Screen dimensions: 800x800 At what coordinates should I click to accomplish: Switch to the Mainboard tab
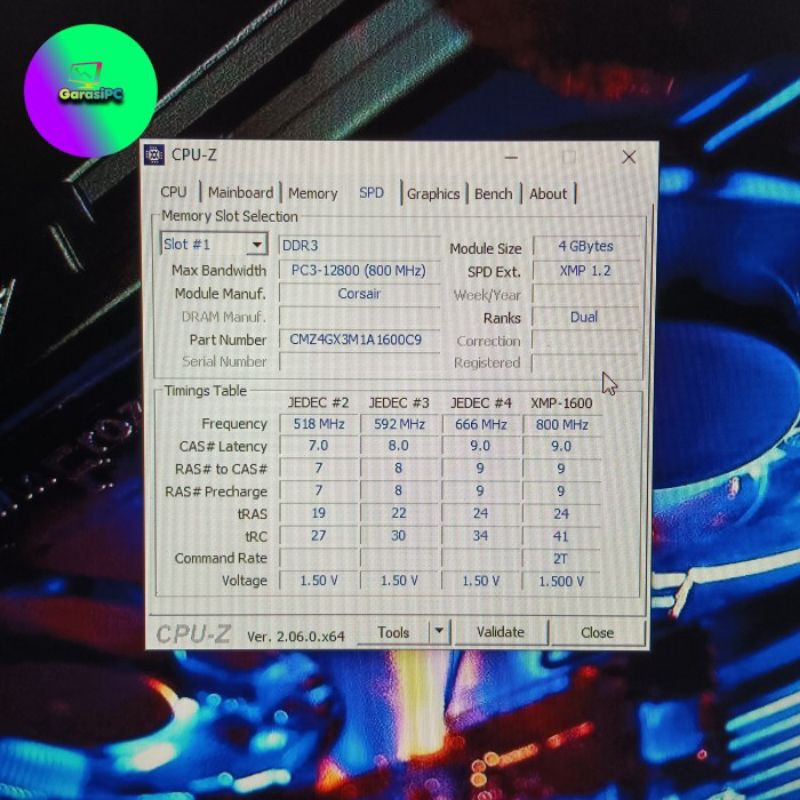tap(240, 193)
